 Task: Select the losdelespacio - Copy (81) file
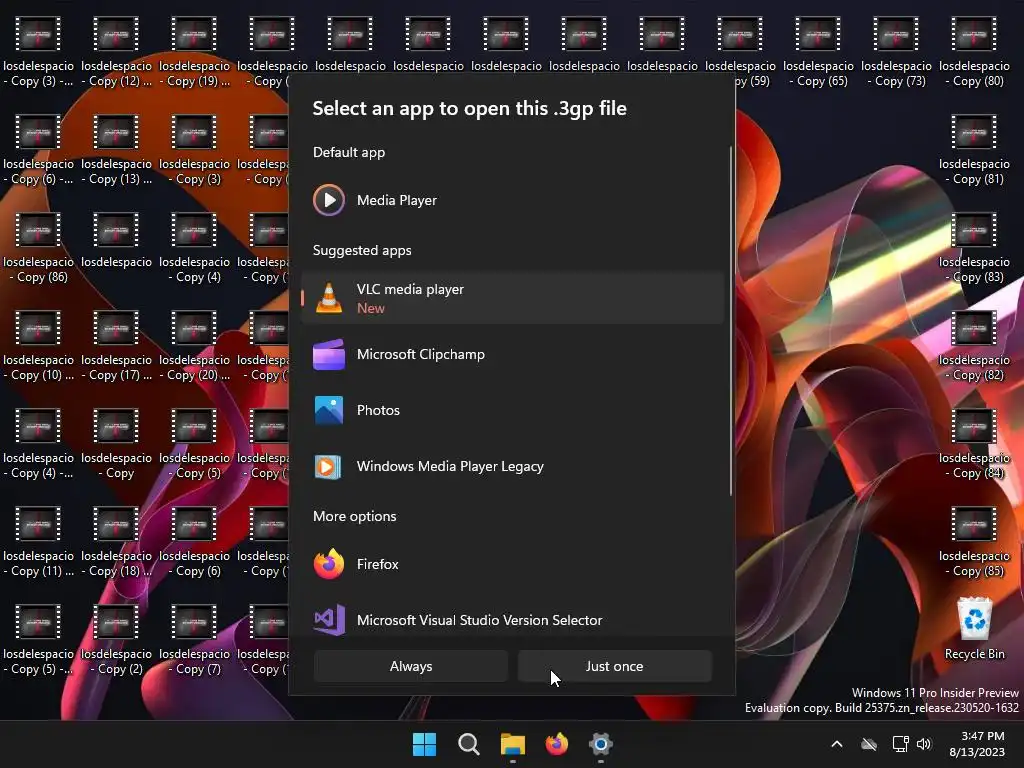pos(974,150)
